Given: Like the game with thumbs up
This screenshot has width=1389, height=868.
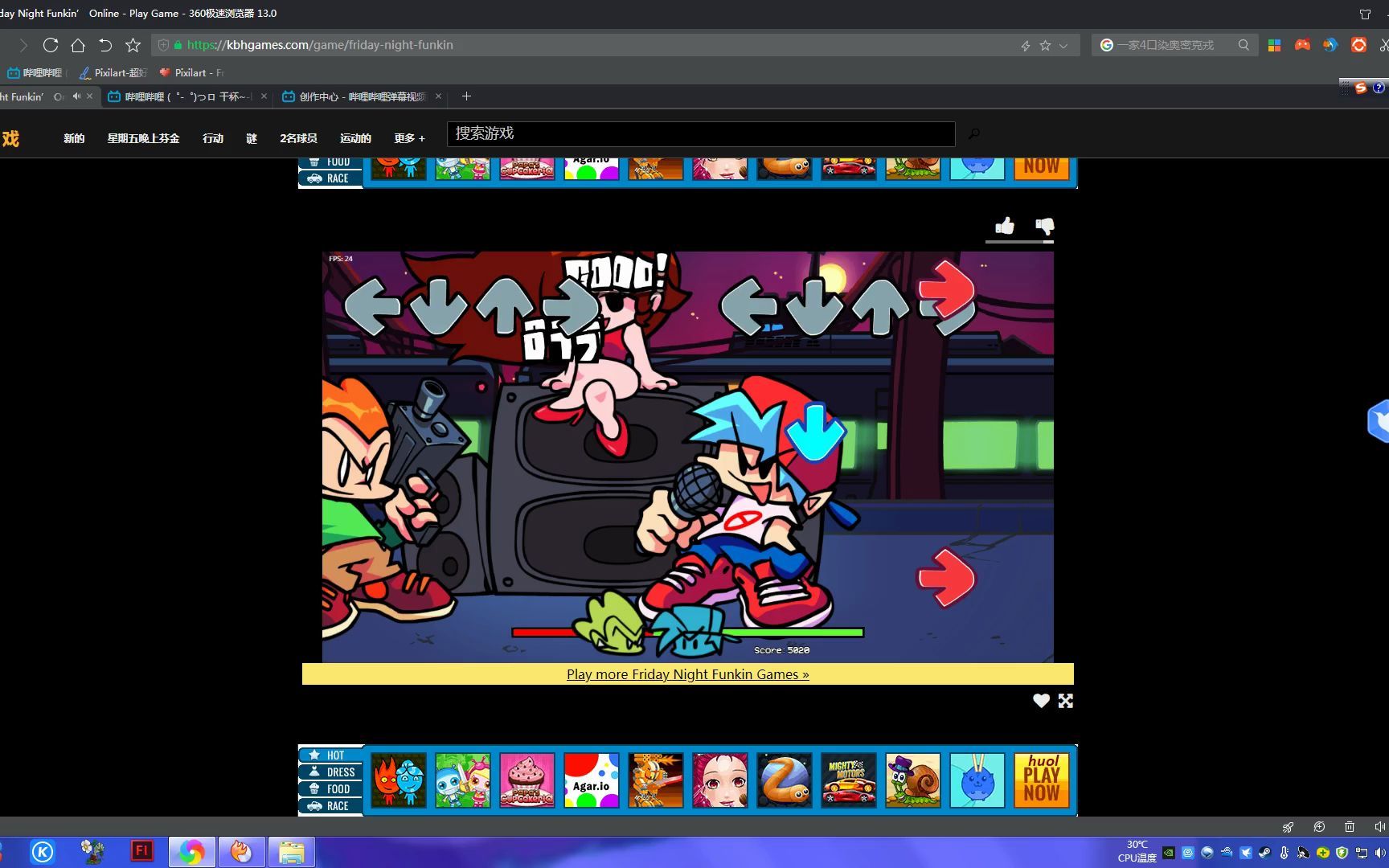Looking at the screenshot, I should (x=1005, y=226).
